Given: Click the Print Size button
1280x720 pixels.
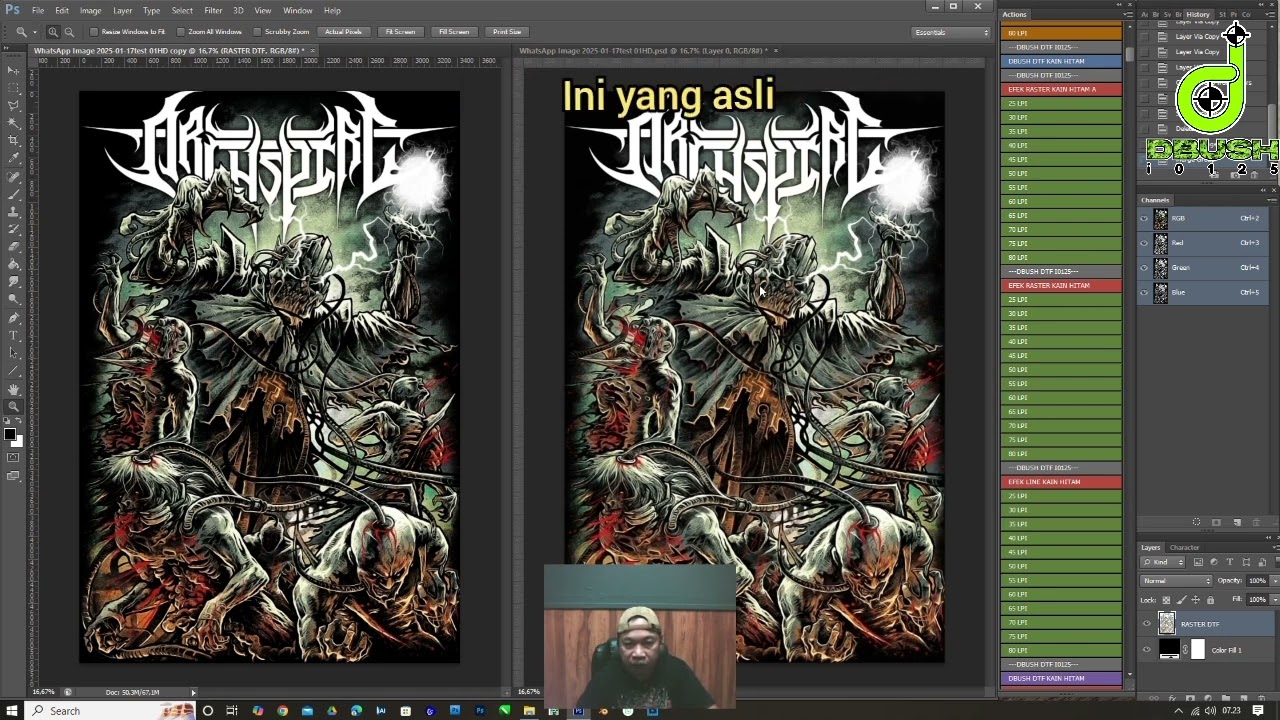Looking at the screenshot, I should click(x=507, y=32).
